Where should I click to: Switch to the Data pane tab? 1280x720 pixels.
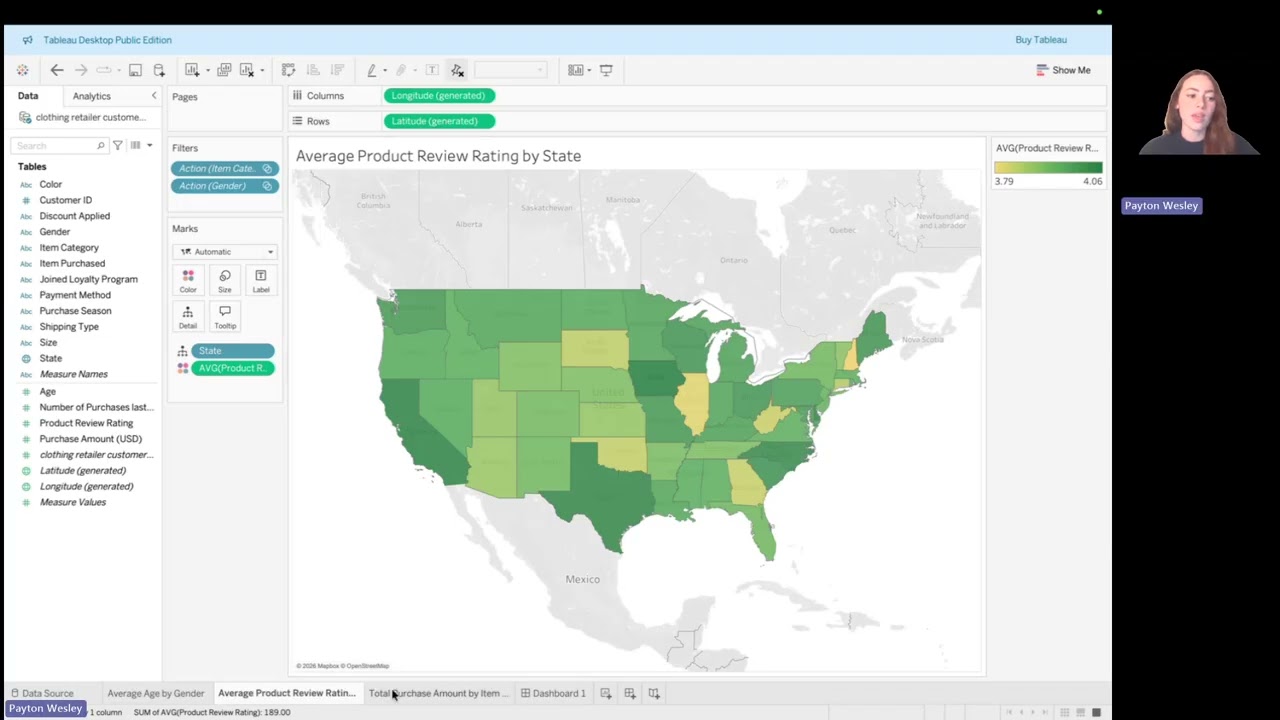point(28,96)
